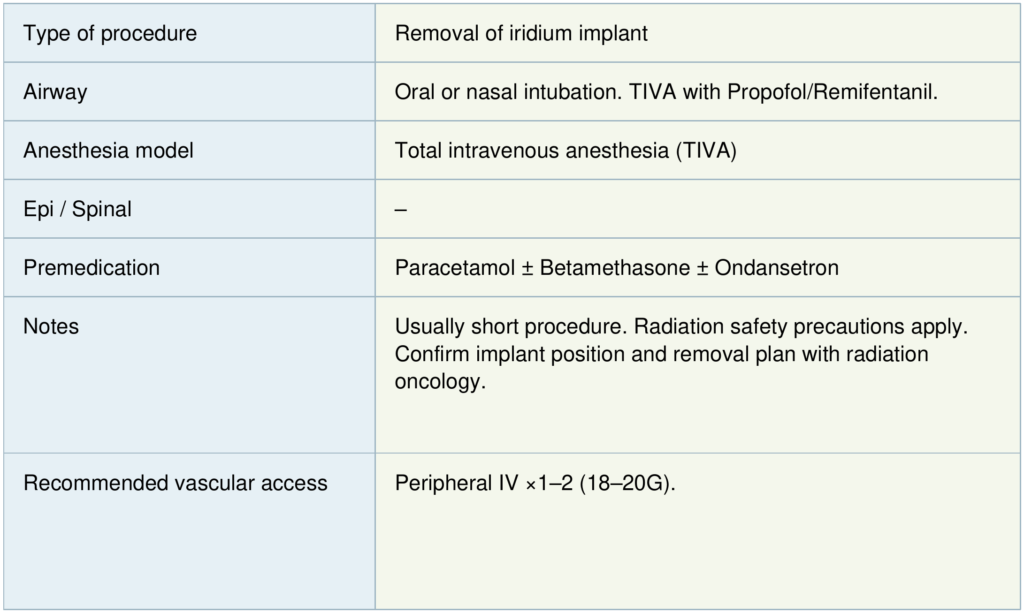This screenshot has height=613, width=1024.
Task: Click the word "oncology" in Notes
Action: click(x=440, y=383)
